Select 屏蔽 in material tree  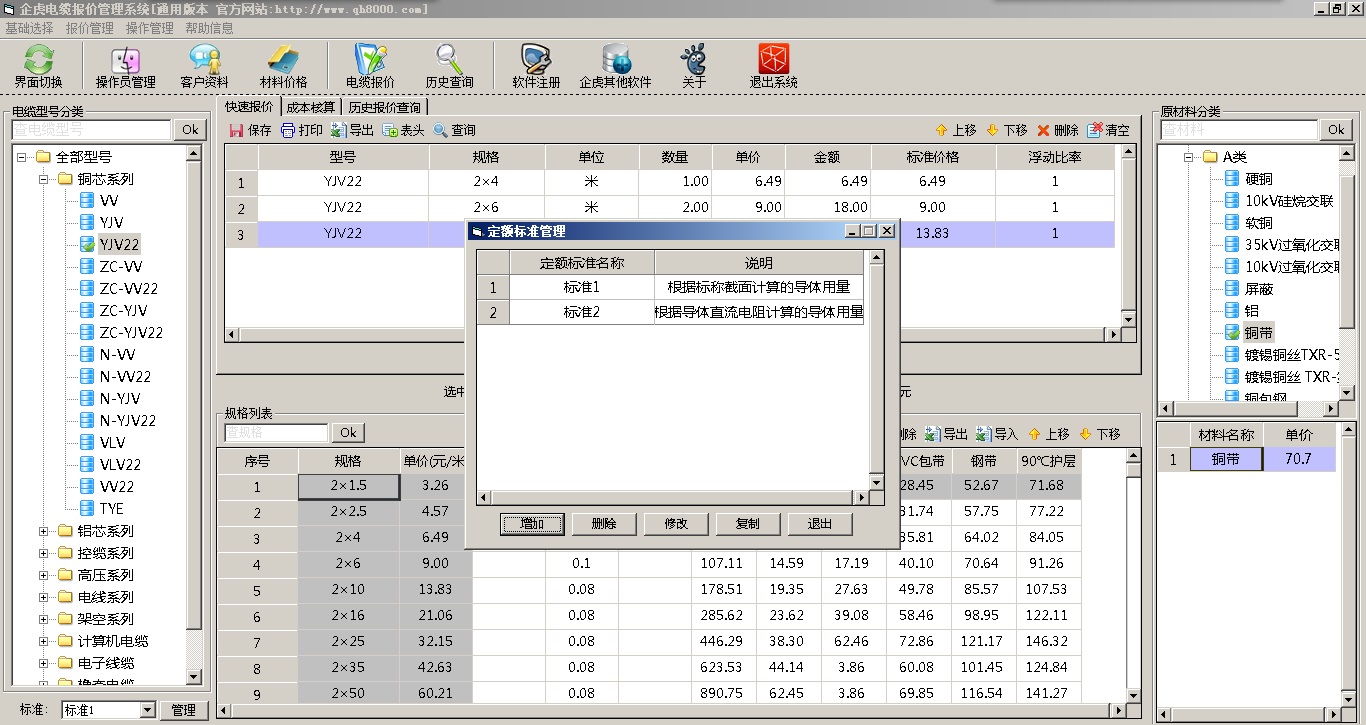[1259, 288]
